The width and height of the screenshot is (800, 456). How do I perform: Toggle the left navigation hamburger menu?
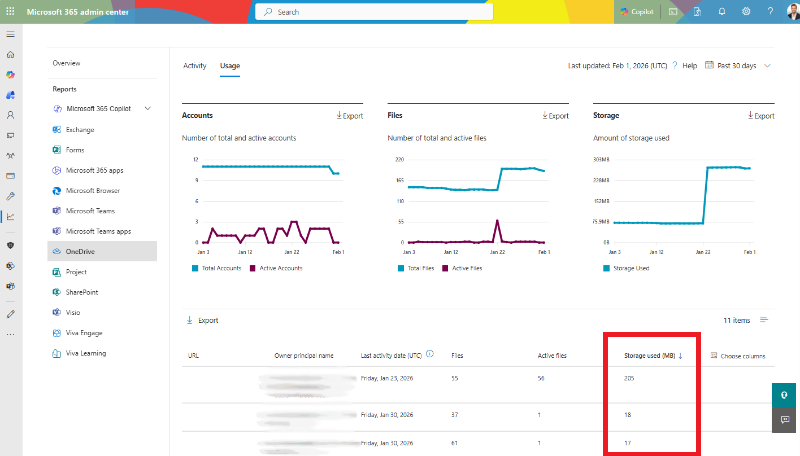11,34
